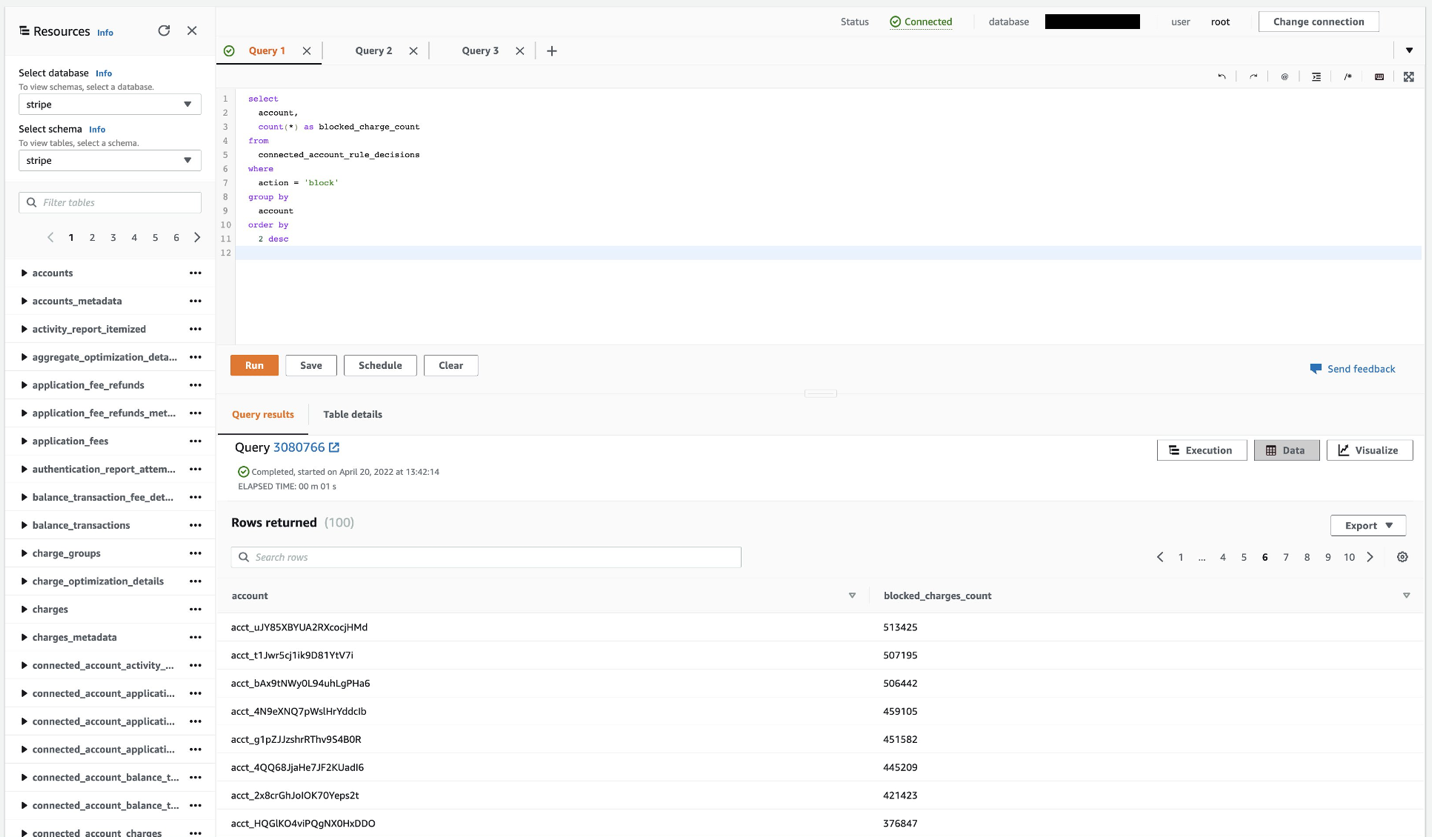Click the Change connection button
1432x837 pixels.
pyautogui.click(x=1318, y=21)
